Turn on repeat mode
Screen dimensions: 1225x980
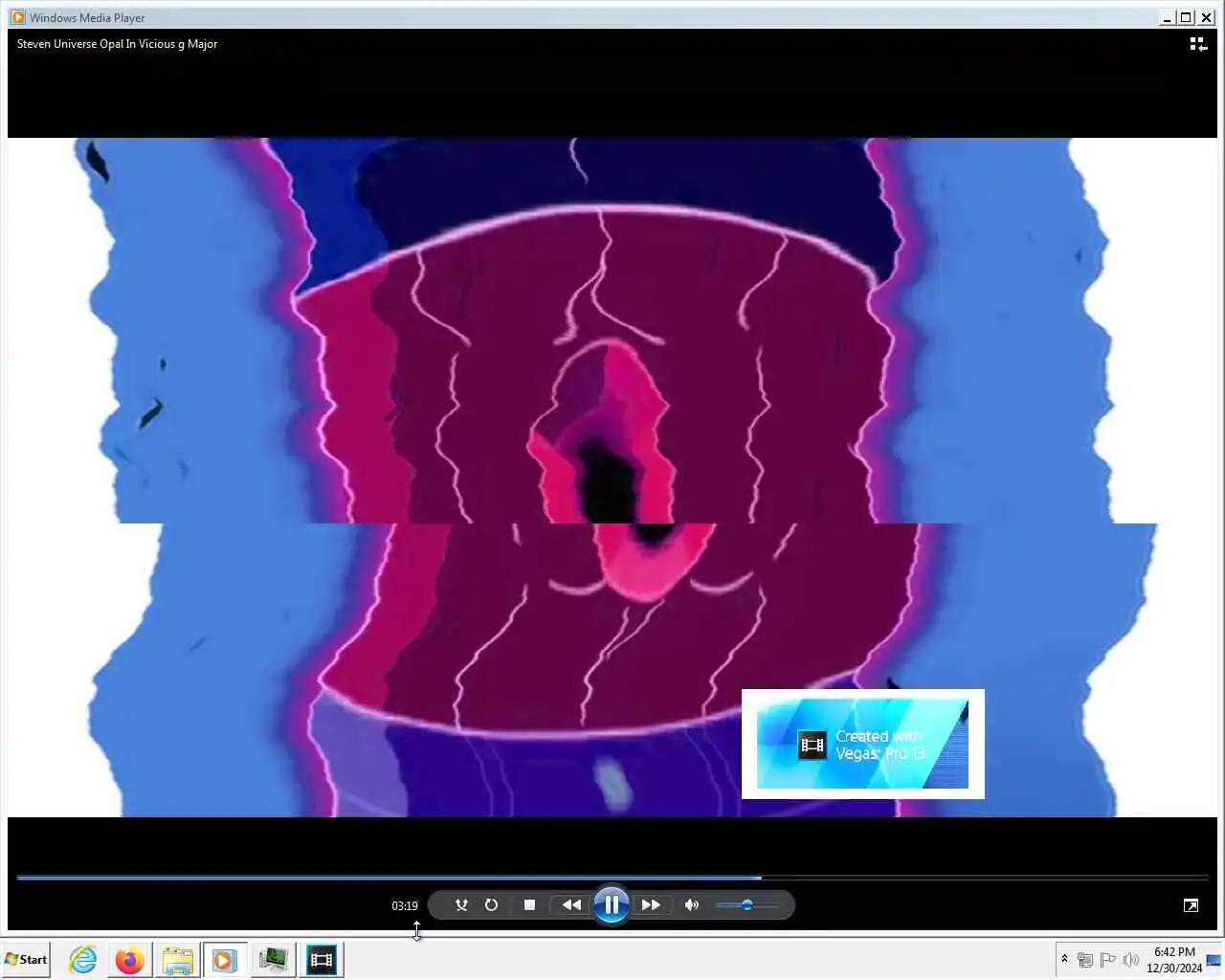491,904
